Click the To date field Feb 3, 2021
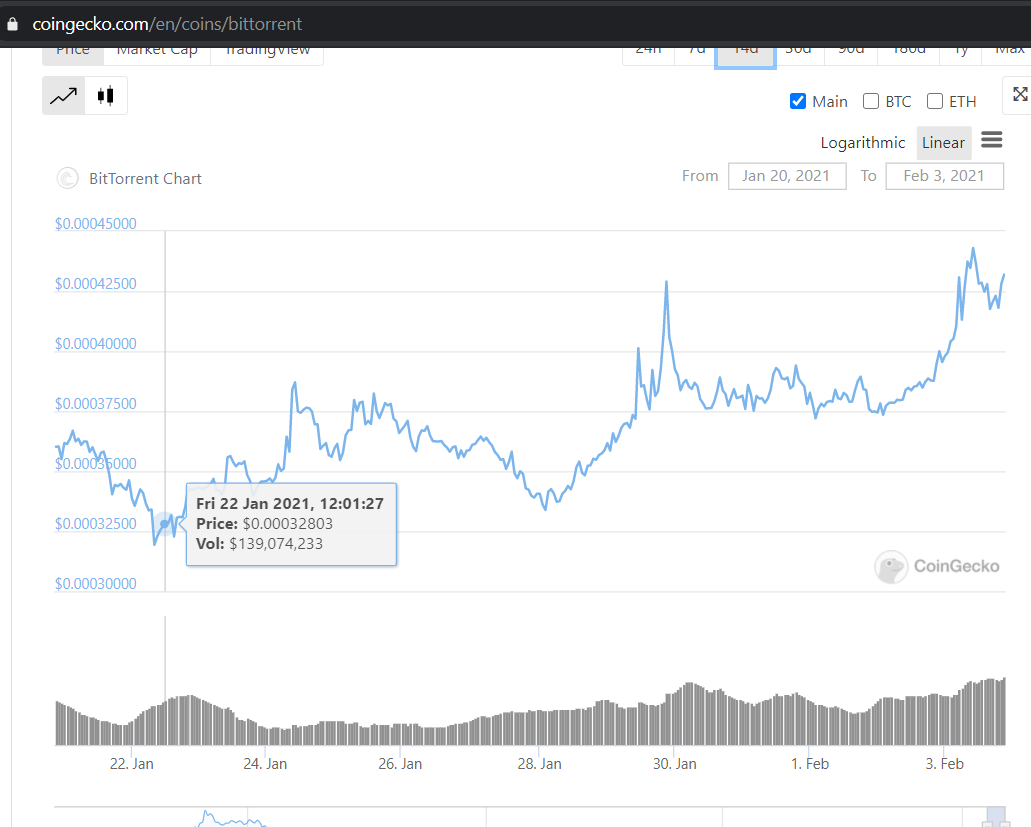The image size is (1031, 827). coord(944,176)
